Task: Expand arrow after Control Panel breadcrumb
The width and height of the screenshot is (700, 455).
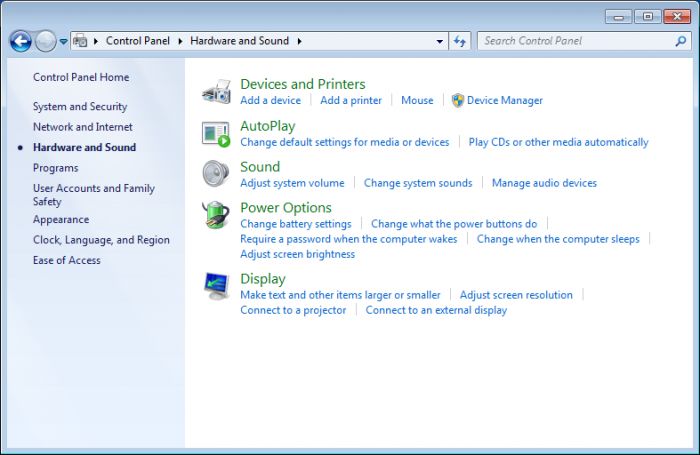Action: (180, 41)
